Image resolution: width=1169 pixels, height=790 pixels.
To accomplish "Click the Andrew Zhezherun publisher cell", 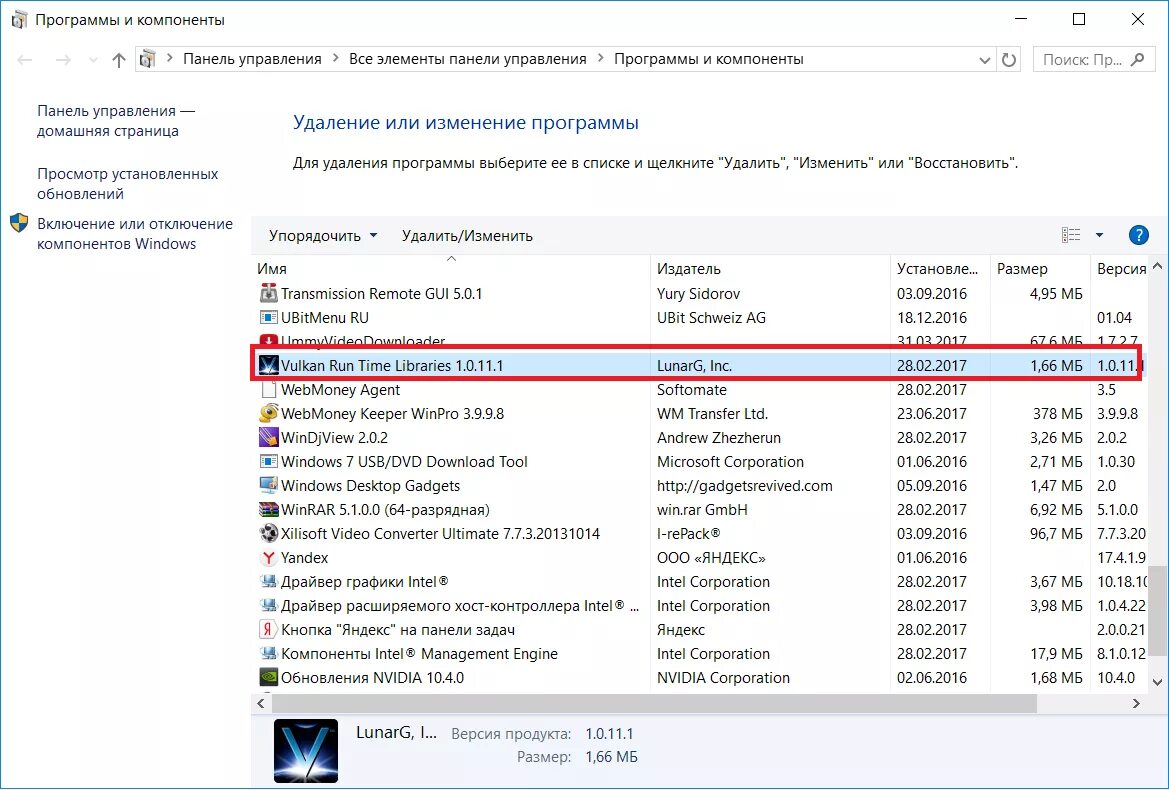I will (719, 437).
